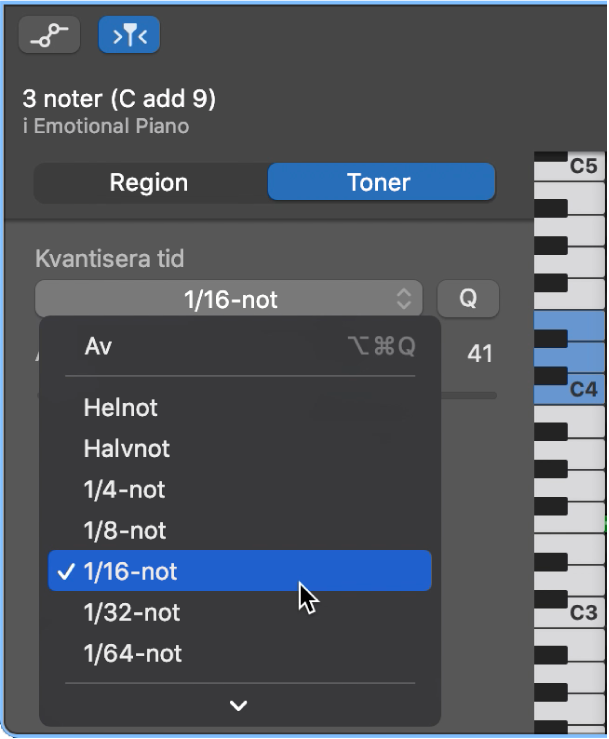Switch to the Region tab
This screenshot has height=739, width=609.
149,183
